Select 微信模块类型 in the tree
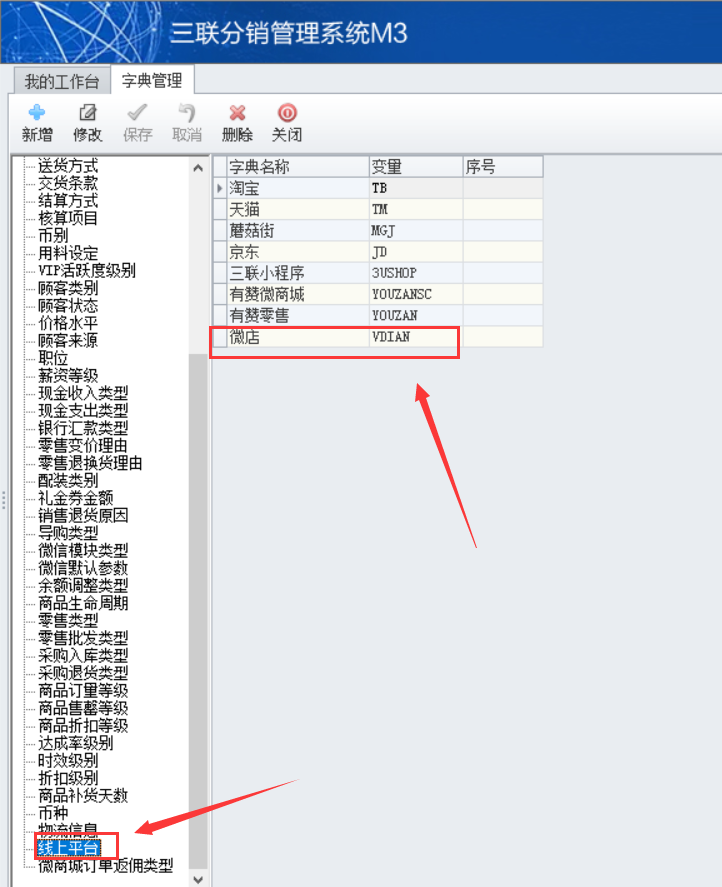The height and width of the screenshot is (887, 722). tap(83, 550)
